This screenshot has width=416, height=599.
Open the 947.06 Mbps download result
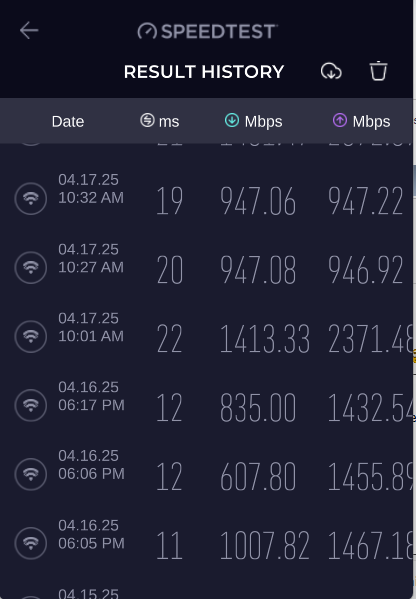258,201
